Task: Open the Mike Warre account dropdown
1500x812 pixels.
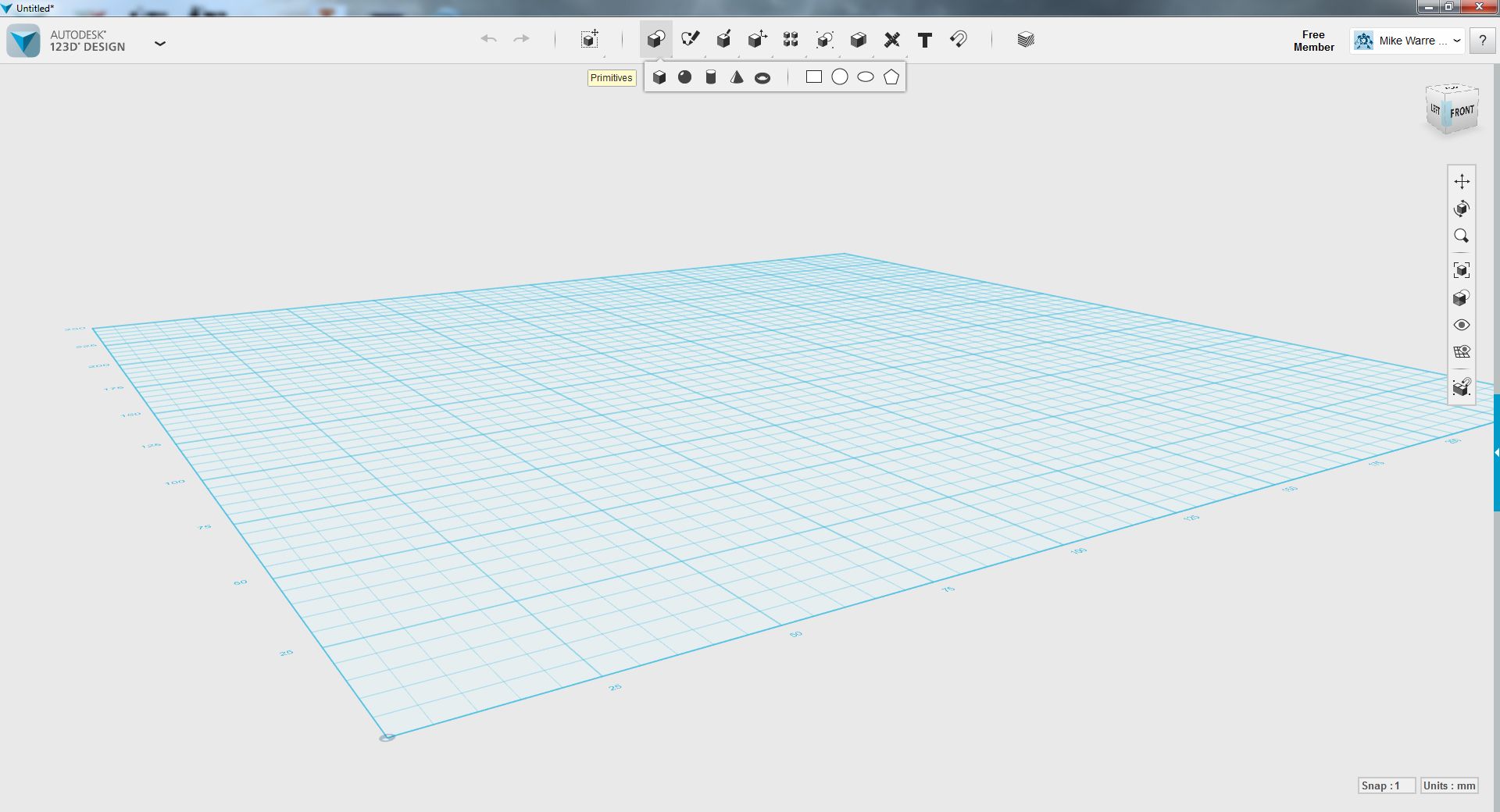Action: coord(1407,41)
